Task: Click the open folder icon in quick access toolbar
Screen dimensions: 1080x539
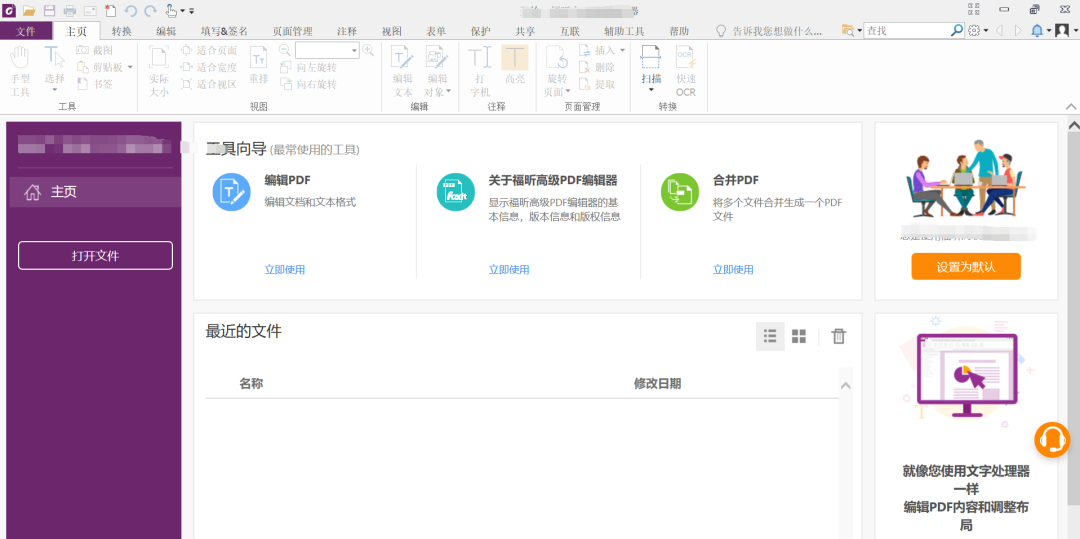Action: pyautogui.click(x=28, y=10)
